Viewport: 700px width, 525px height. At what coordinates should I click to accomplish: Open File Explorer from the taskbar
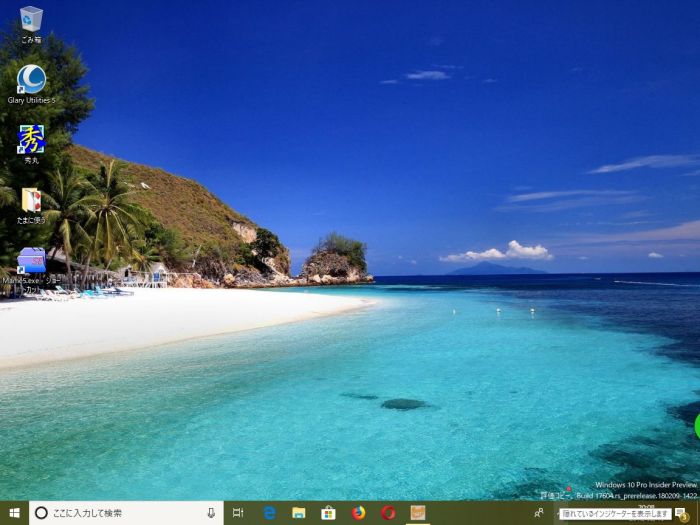[x=298, y=513]
